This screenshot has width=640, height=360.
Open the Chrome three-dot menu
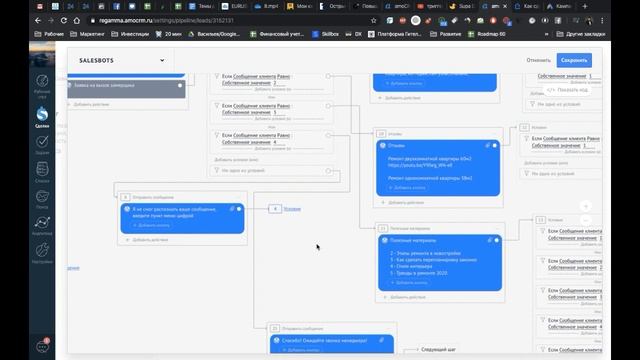(x=602, y=20)
